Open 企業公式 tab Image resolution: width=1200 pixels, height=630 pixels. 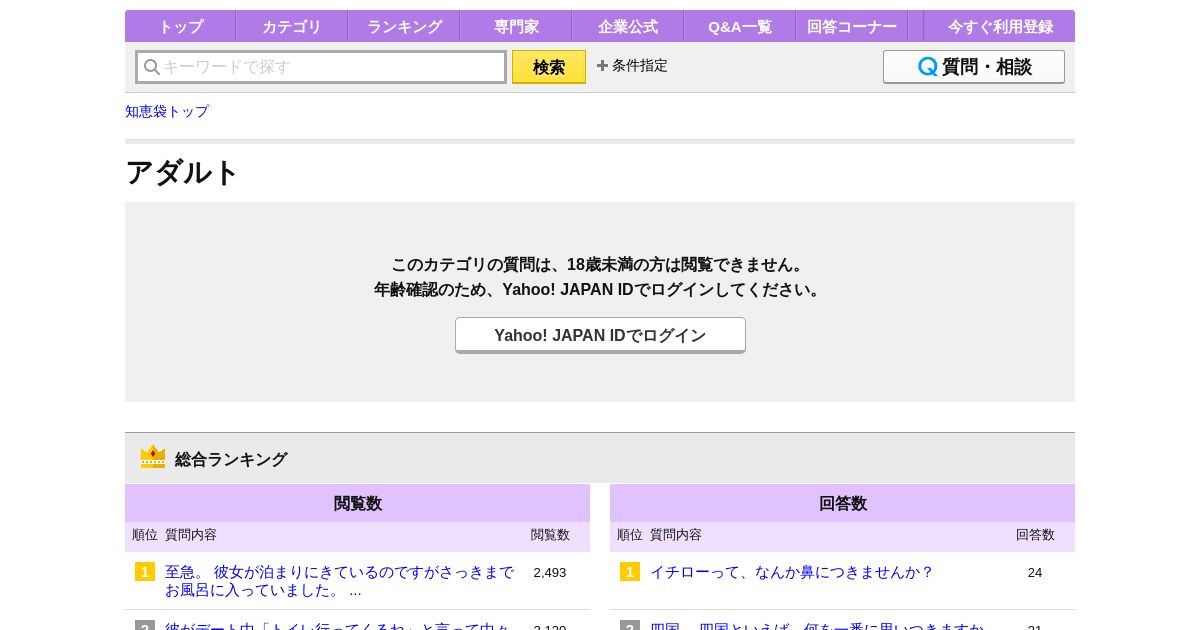tap(628, 26)
